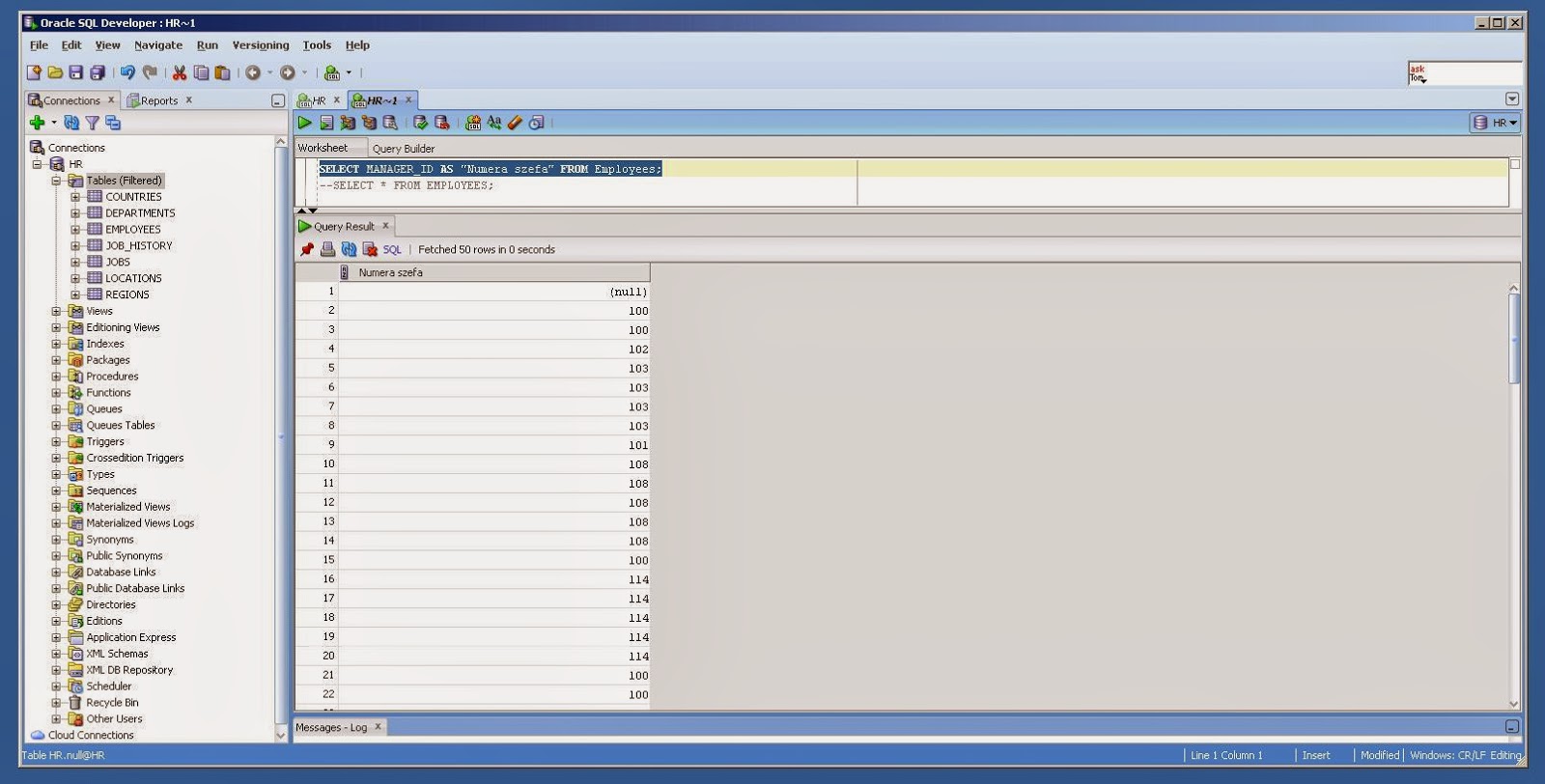1545x784 pixels.
Task: Collapse the Tables (Filtered) node
Action: [56, 181]
